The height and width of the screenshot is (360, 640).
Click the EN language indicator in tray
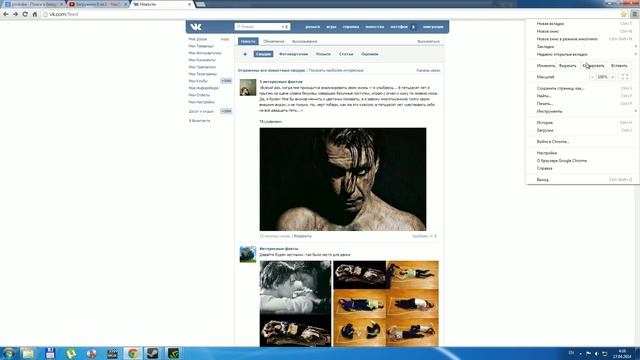[571, 353]
